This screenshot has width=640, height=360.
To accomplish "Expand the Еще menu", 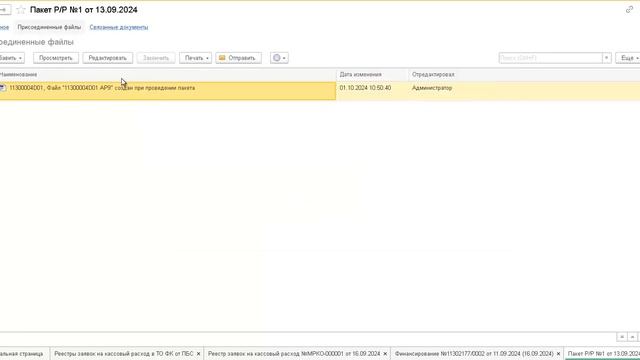I will point(629,58).
